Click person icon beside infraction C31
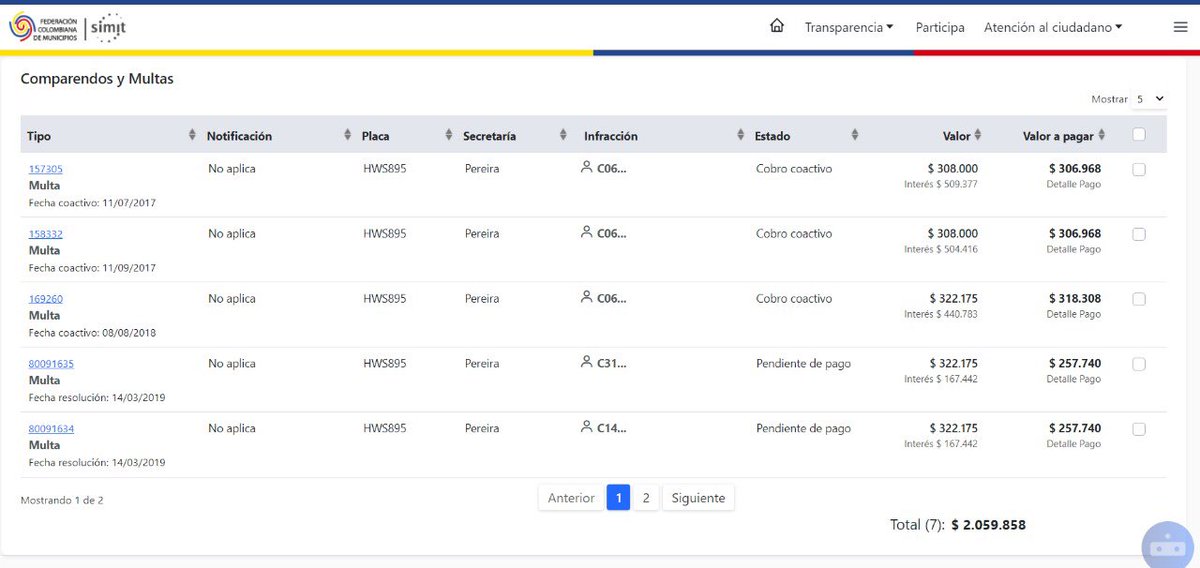 587,362
